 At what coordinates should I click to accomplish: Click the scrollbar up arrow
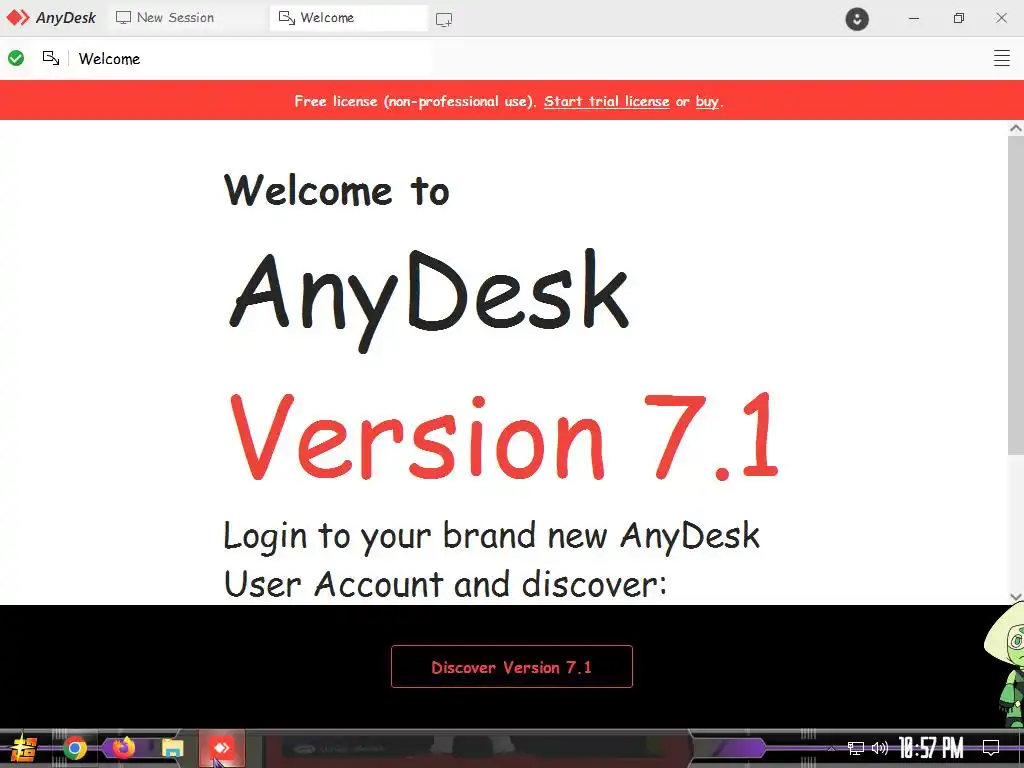click(1016, 128)
